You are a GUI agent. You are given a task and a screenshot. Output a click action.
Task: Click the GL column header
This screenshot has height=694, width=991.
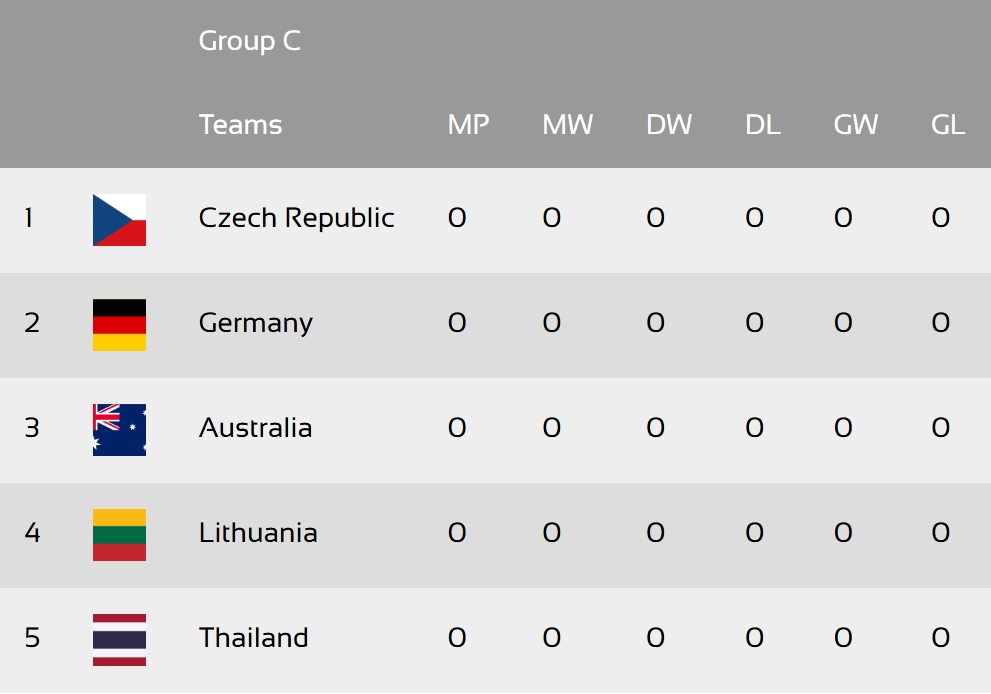tap(948, 125)
